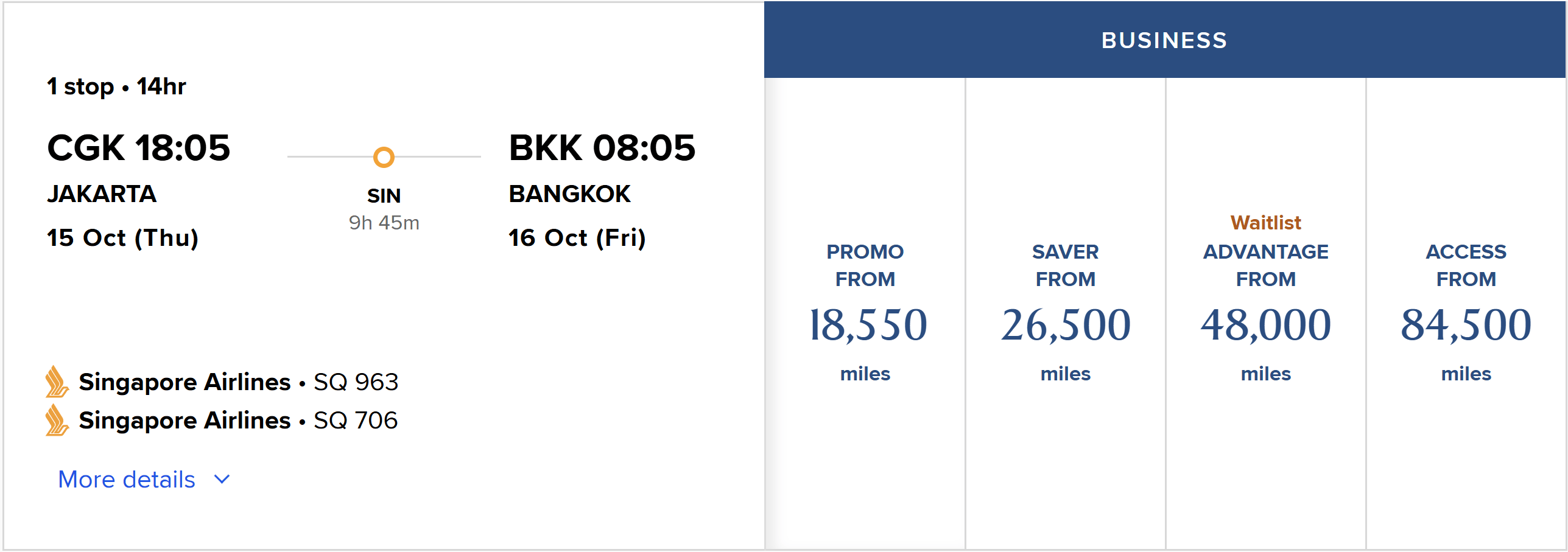The width and height of the screenshot is (1568, 552).
Task: Select the Saver fare from 26,500 miles
Action: click(x=1066, y=313)
